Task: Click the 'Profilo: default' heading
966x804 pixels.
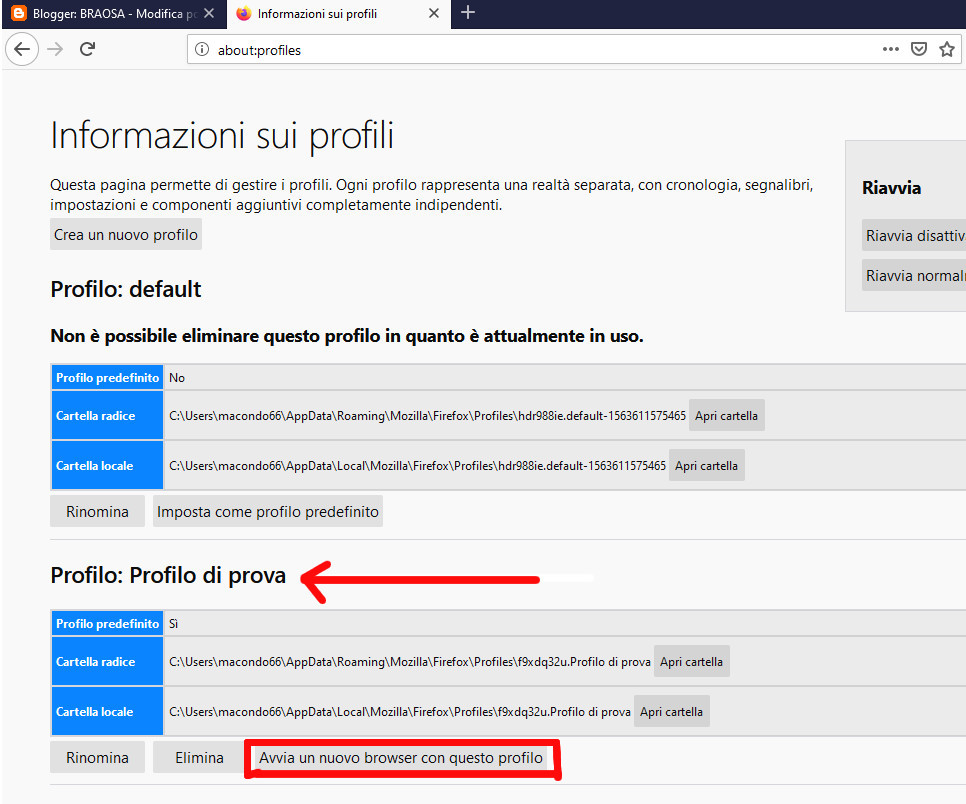Action: coord(126,289)
